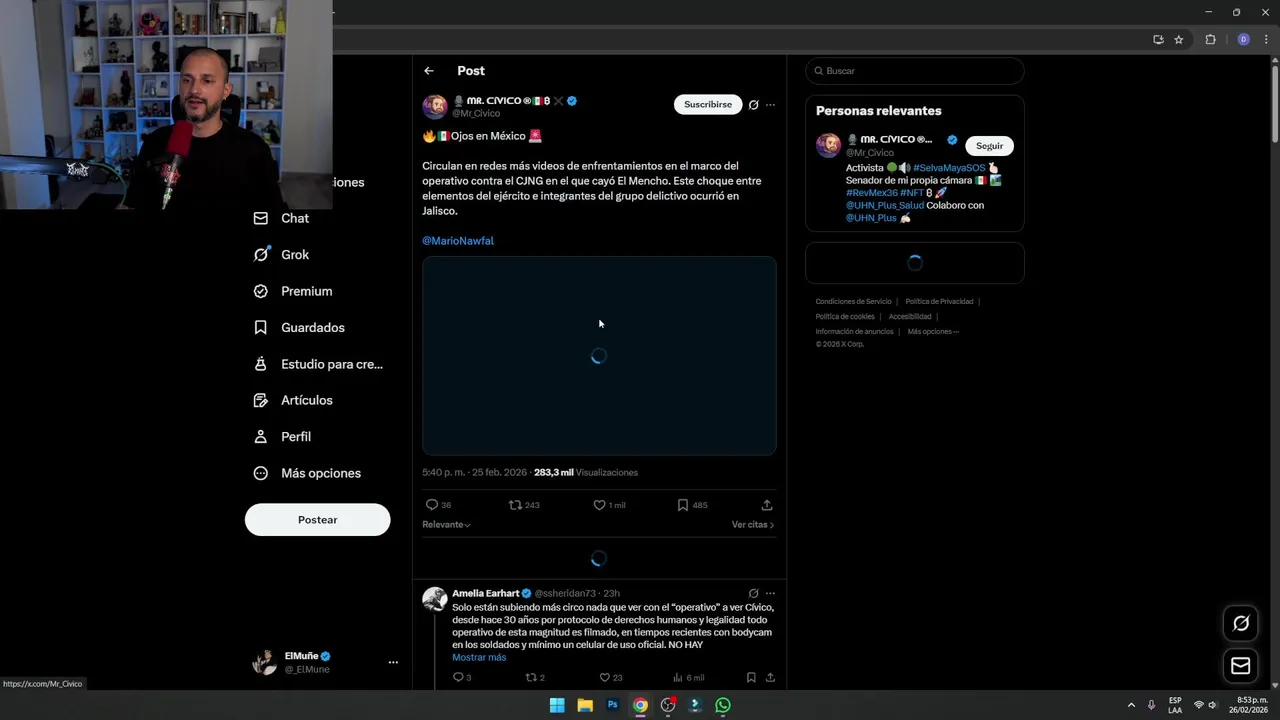This screenshot has width=1280, height=720.
Task: Open browser extensions puzzle icon
Action: [1210, 40]
